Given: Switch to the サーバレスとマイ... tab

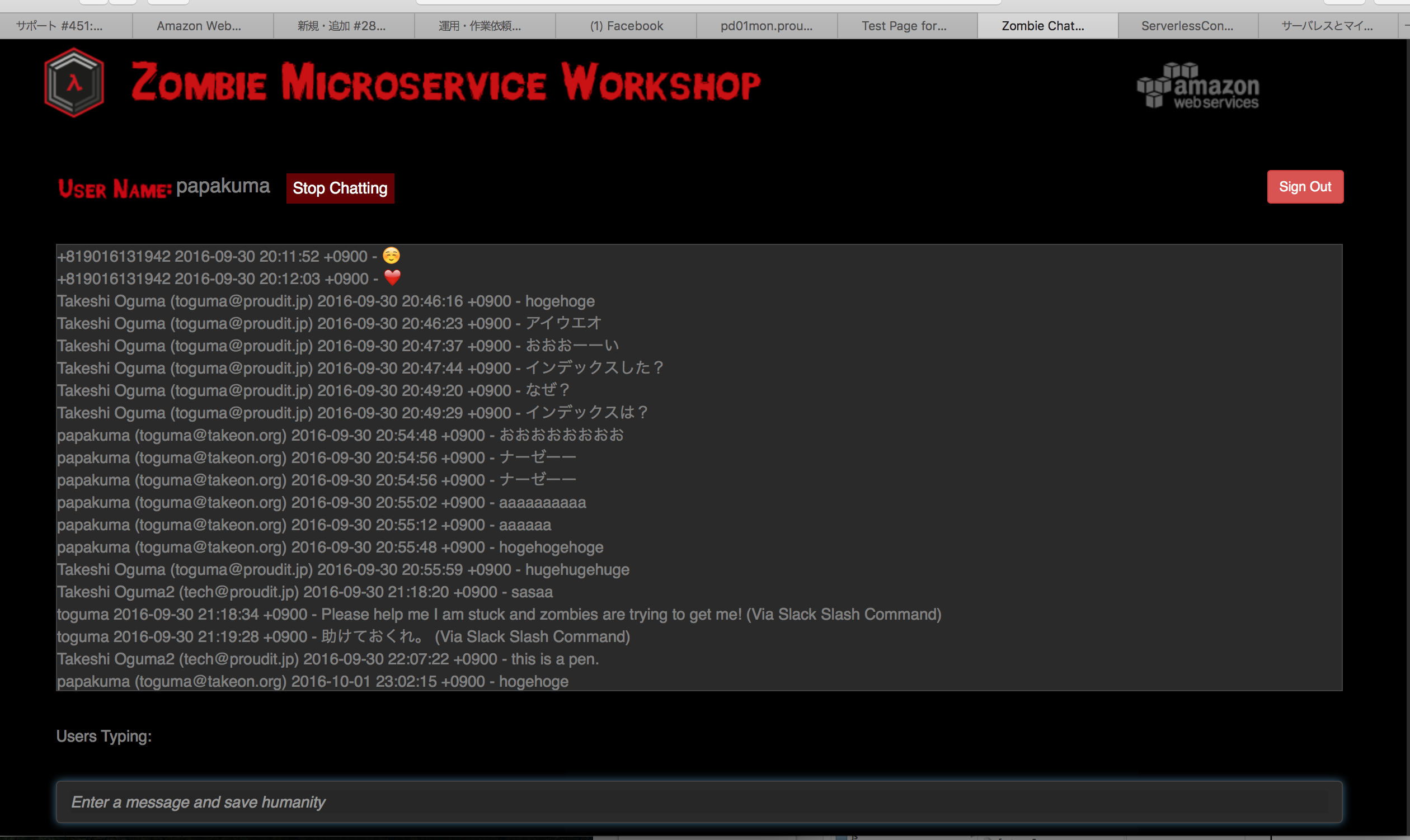Looking at the screenshot, I should coord(1327,26).
